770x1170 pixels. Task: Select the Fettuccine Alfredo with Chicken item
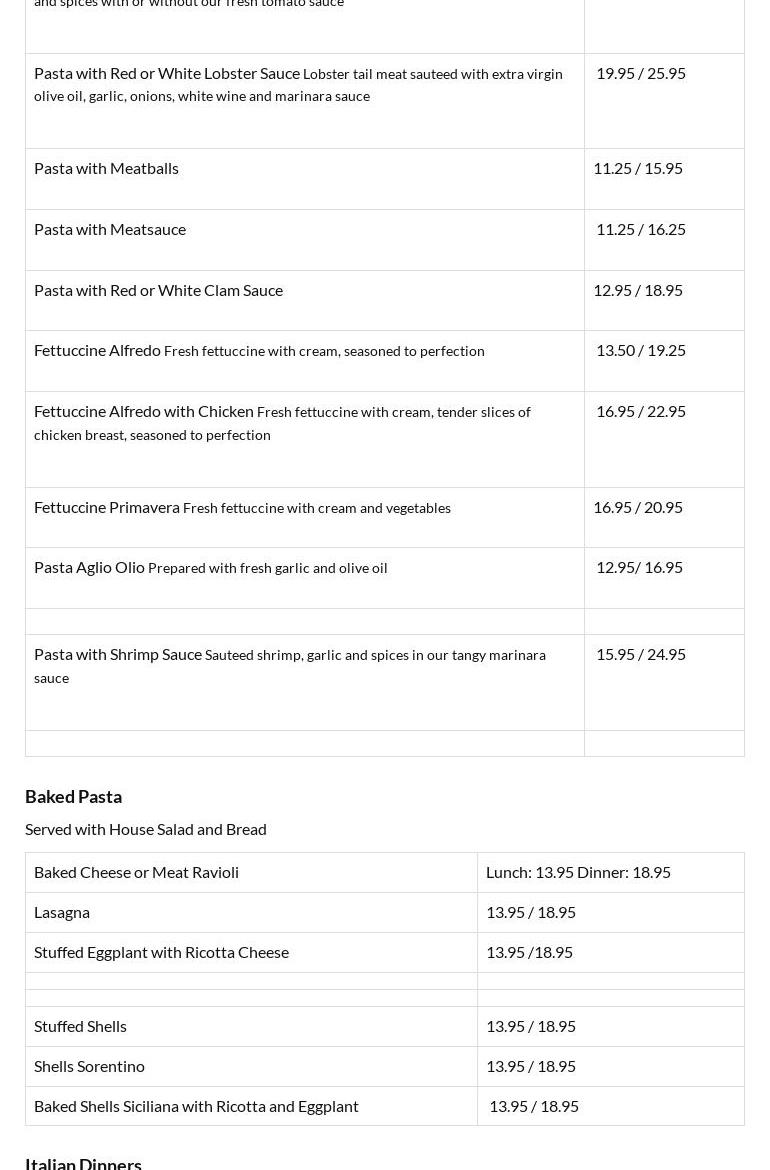click(144, 411)
